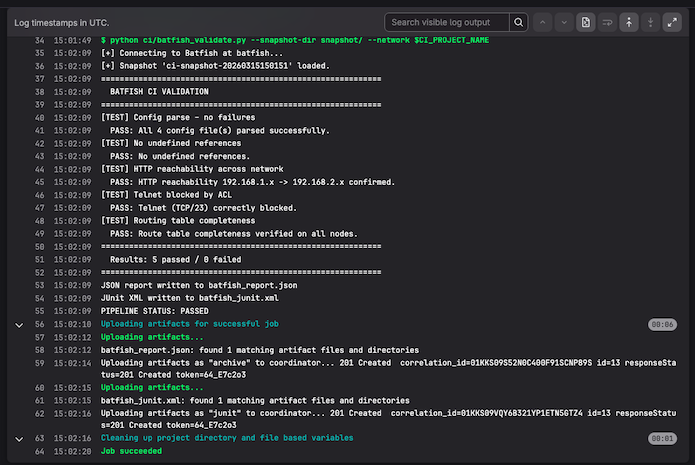Click '[TEST] No undefined references' line
695x465 pixels.
[171, 143]
